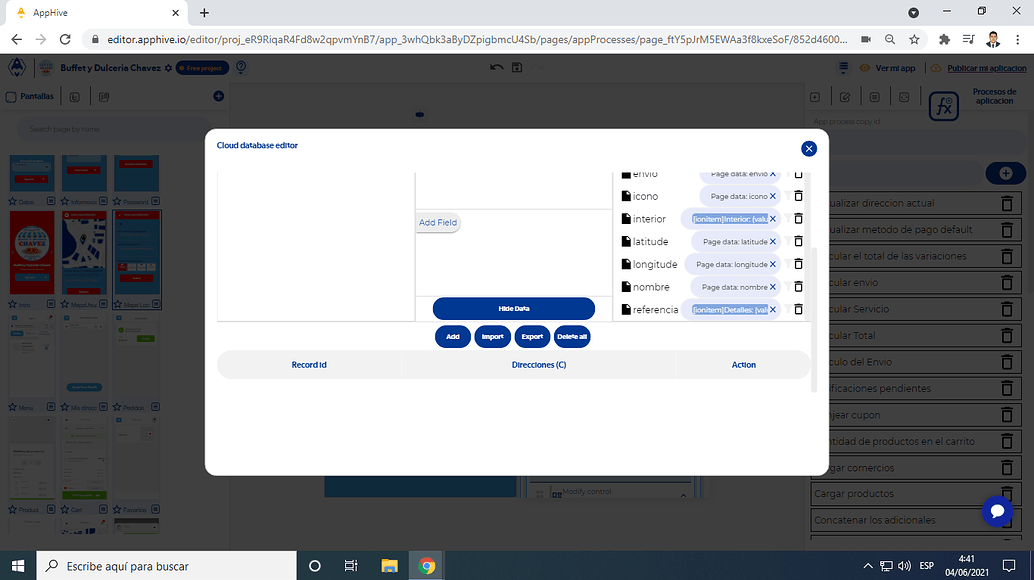The height and width of the screenshot is (580, 1034).
Task: Remove the 'Page data: latitude' value chip
Action: [x=773, y=242]
